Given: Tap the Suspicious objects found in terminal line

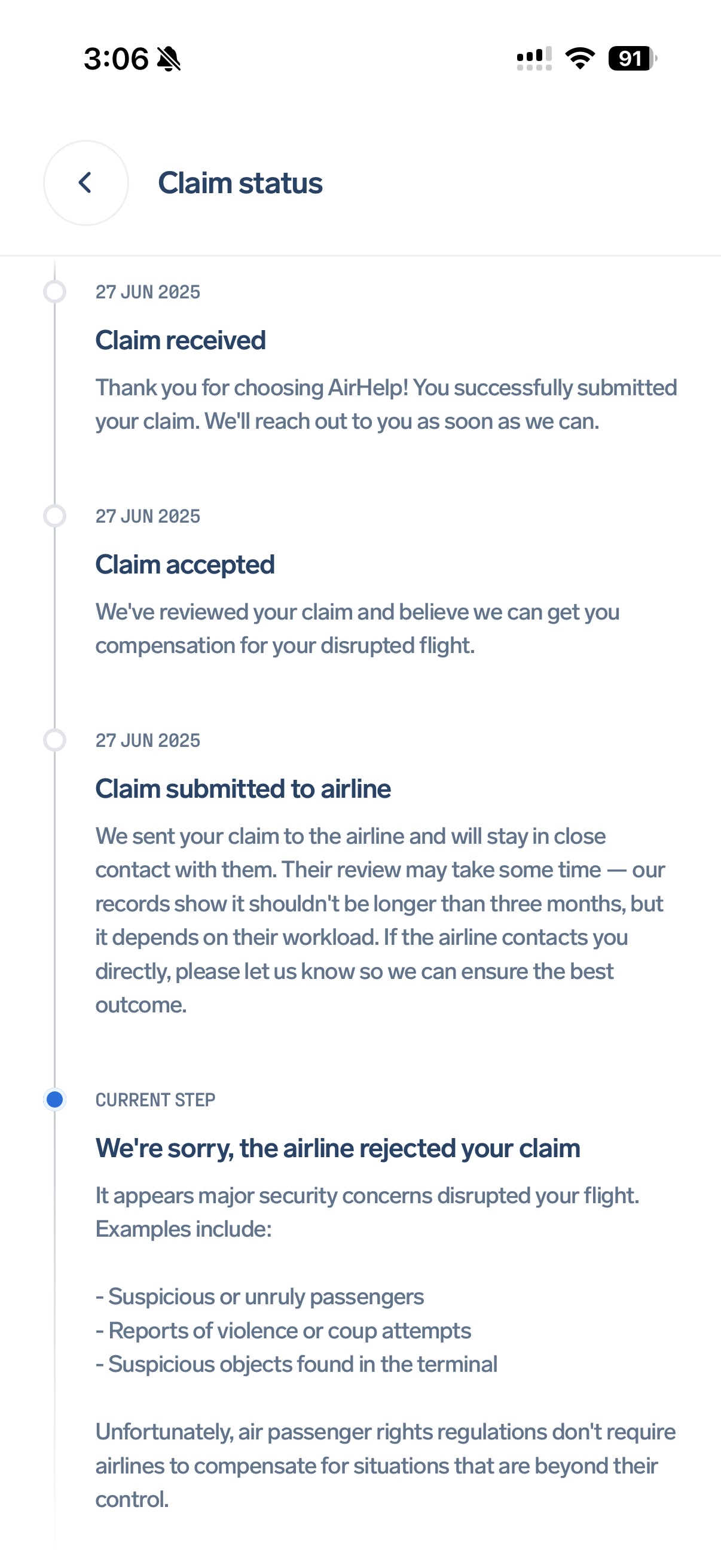Looking at the screenshot, I should [297, 1364].
